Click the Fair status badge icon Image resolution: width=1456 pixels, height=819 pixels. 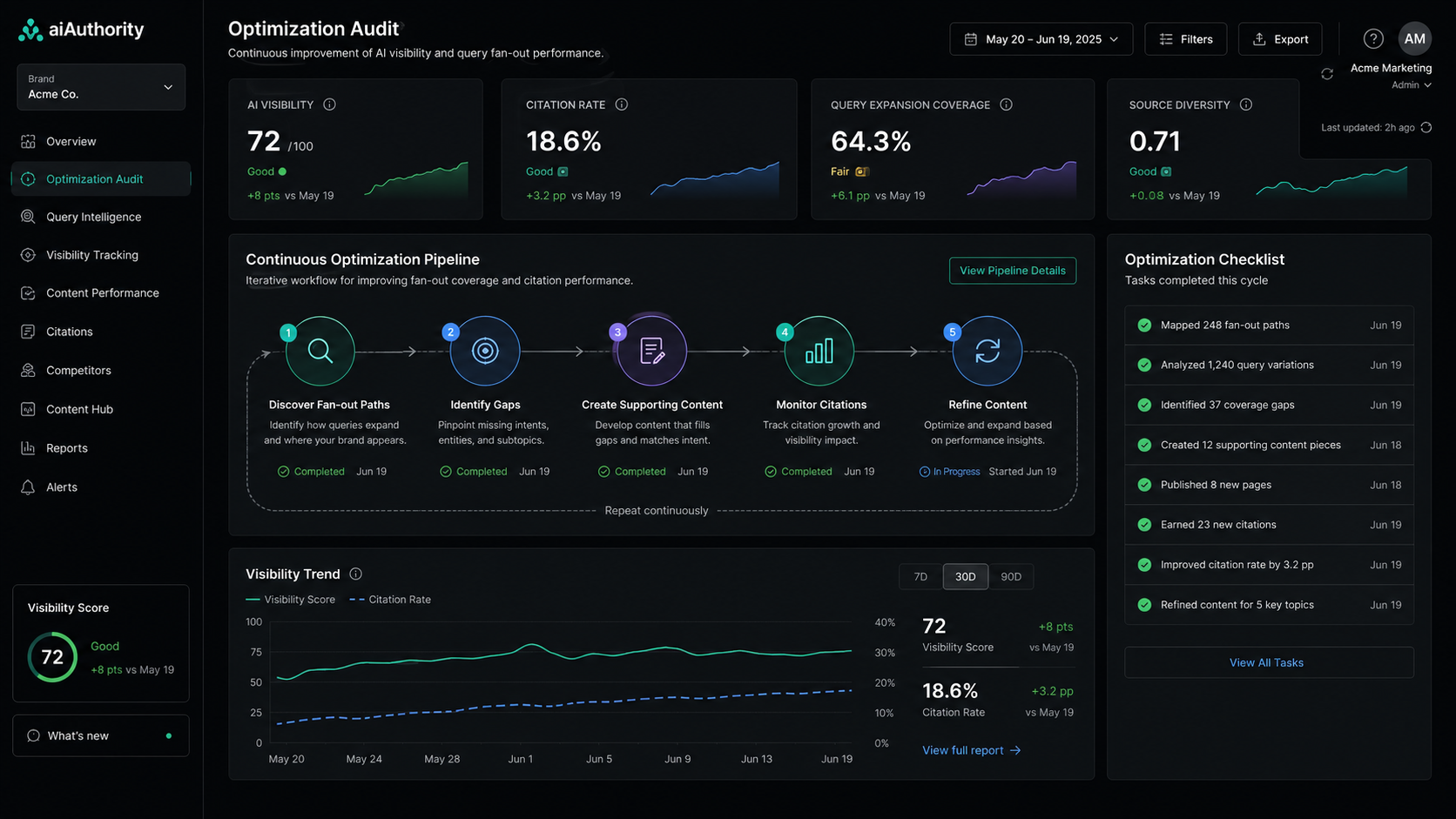(x=862, y=171)
